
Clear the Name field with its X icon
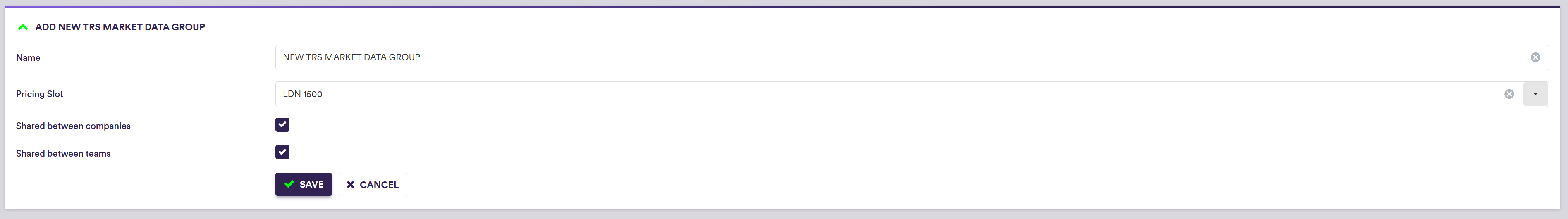click(1535, 57)
